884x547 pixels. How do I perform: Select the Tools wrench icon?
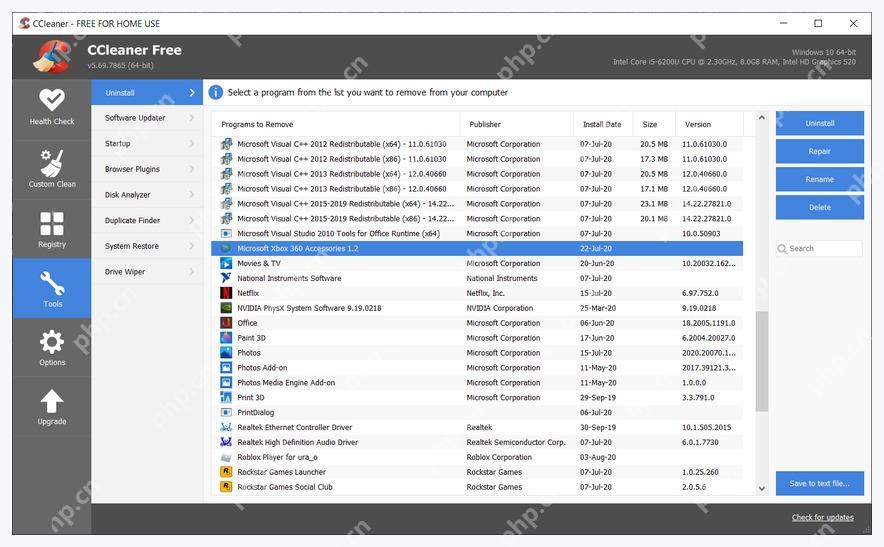click(x=52, y=283)
